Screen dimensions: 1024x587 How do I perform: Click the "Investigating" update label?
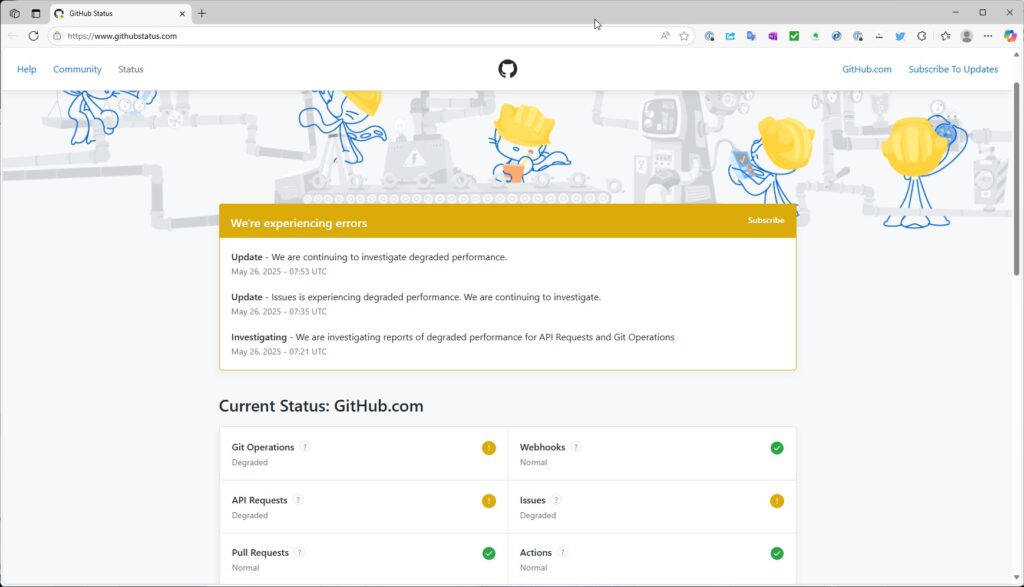pos(259,337)
